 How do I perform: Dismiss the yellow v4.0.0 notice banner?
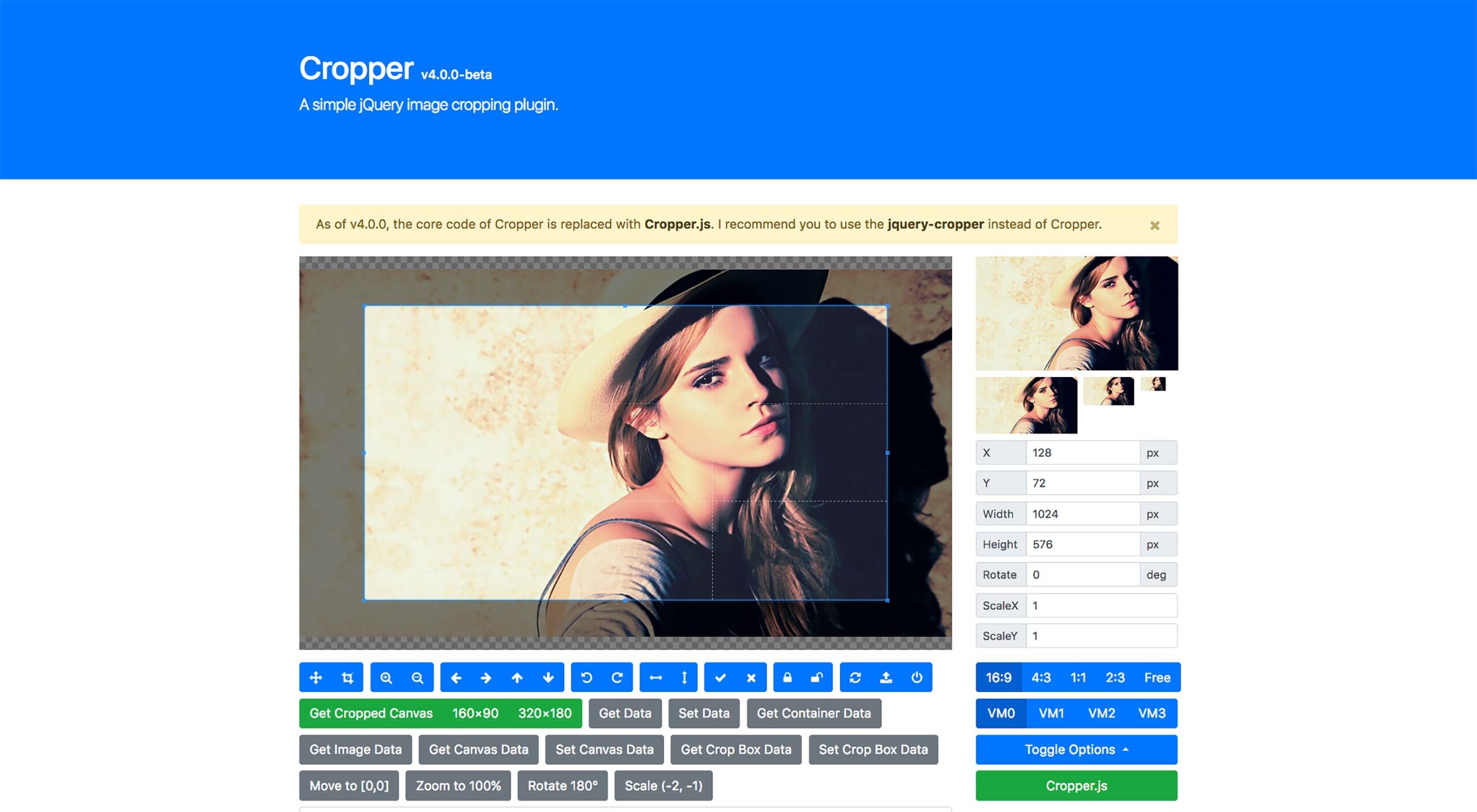click(x=1154, y=225)
